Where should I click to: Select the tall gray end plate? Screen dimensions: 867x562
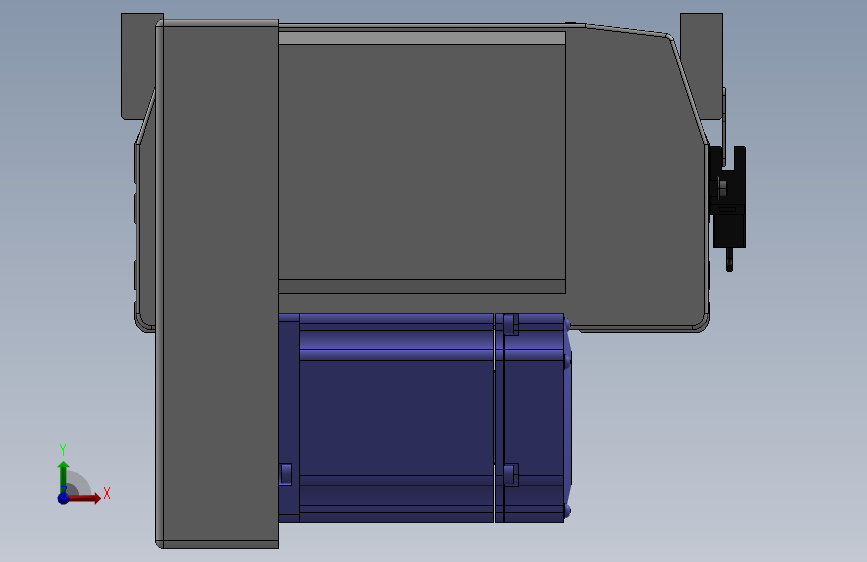coord(217,284)
